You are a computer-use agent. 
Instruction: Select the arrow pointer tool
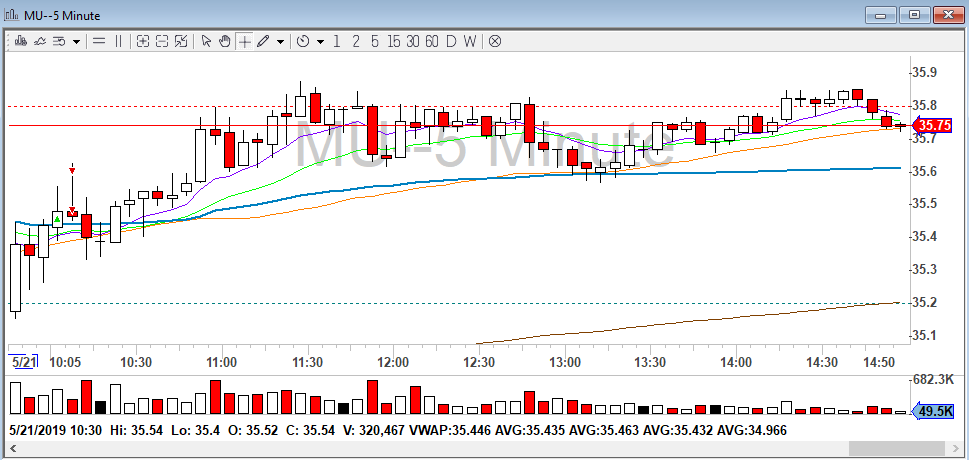tap(206, 41)
